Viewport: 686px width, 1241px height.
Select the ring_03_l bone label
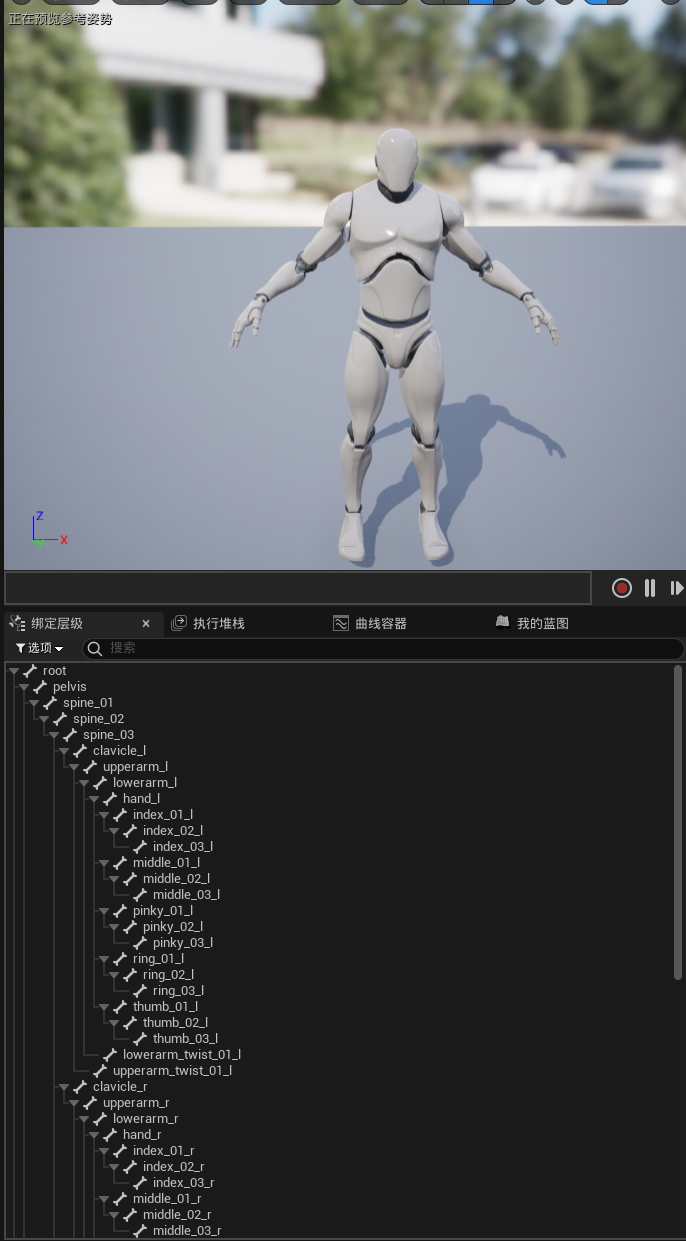coord(179,991)
